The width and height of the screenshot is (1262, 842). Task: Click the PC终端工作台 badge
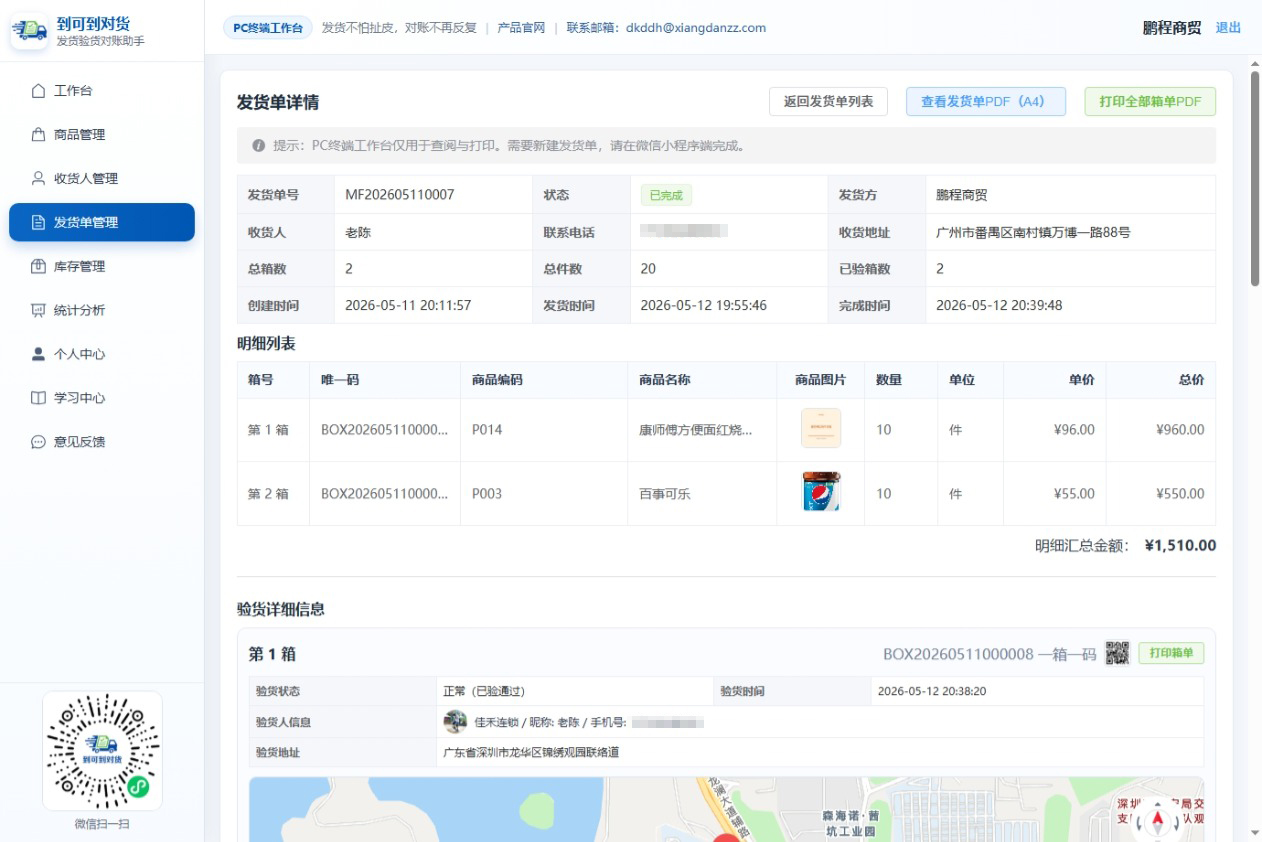[268, 28]
